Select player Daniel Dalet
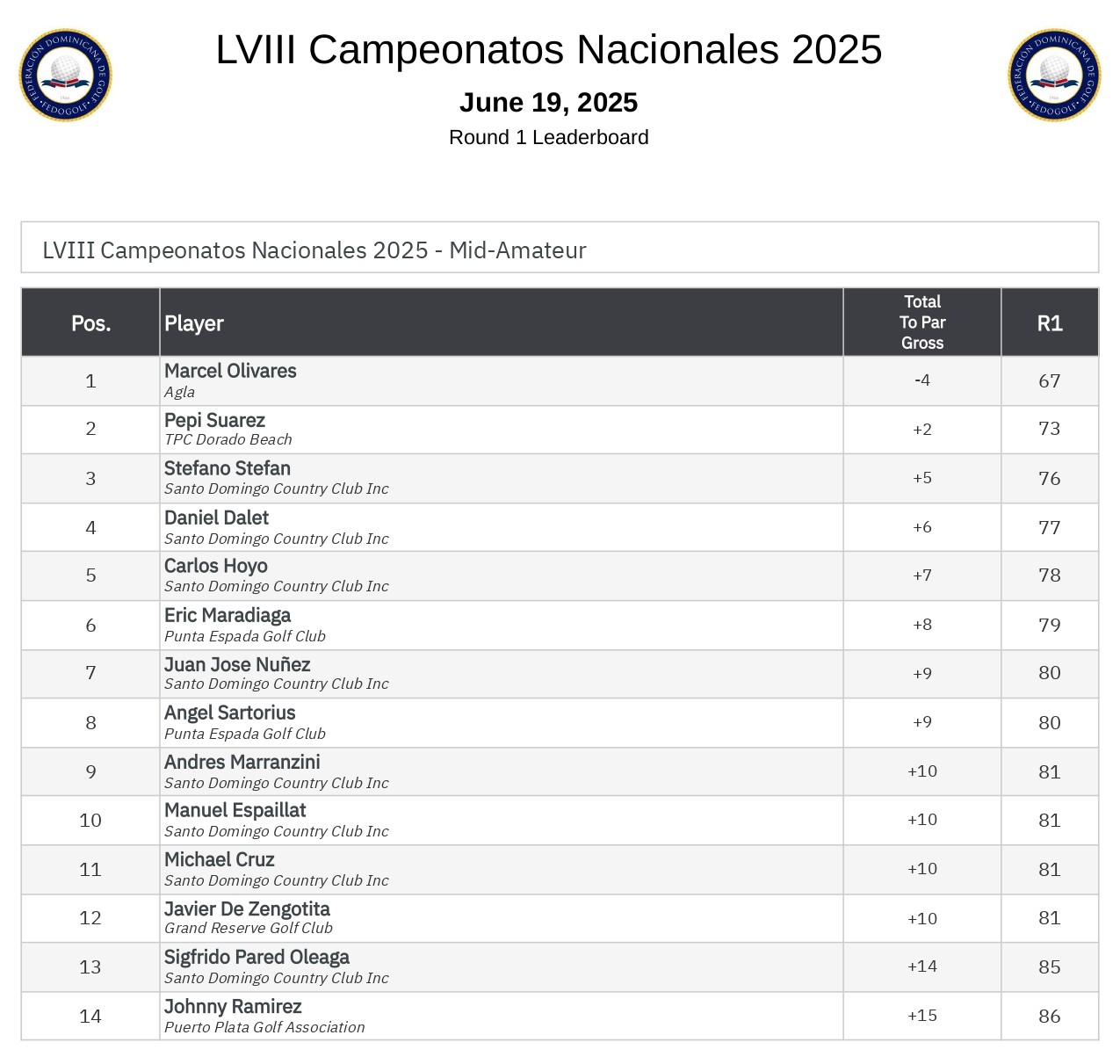The width and height of the screenshot is (1120, 1064). click(x=216, y=518)
